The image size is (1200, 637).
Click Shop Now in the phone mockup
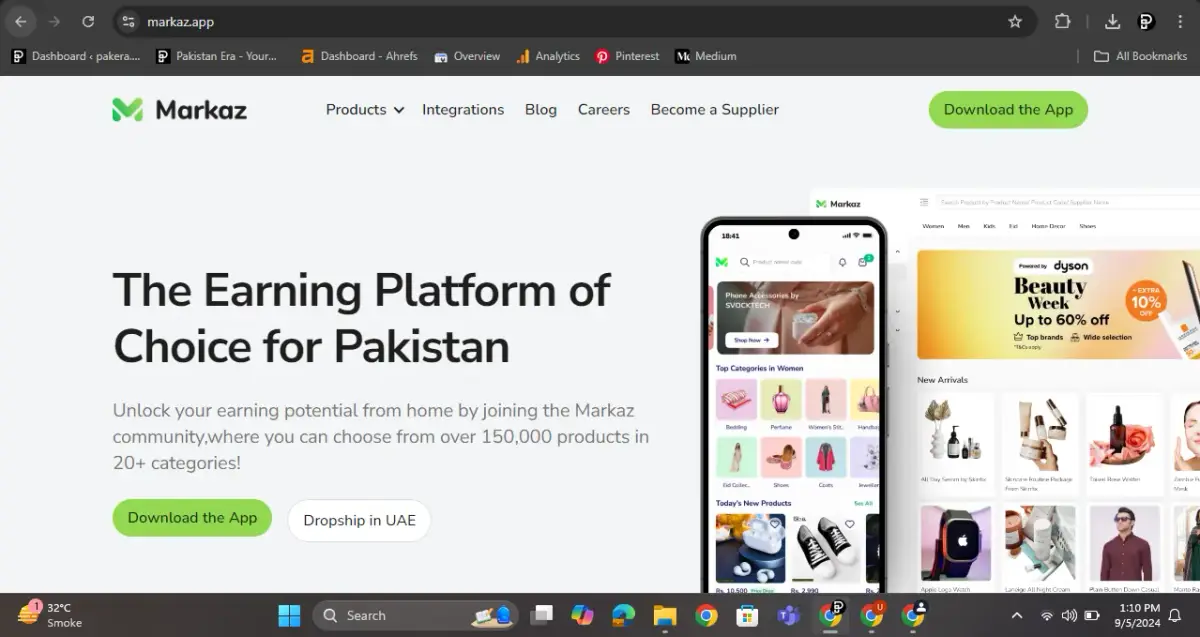coord(751,340)
